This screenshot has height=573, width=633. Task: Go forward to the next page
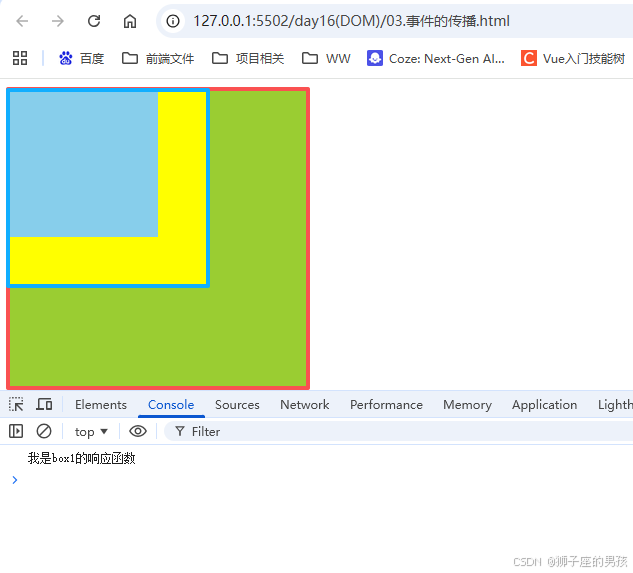[x=58, y=21]
